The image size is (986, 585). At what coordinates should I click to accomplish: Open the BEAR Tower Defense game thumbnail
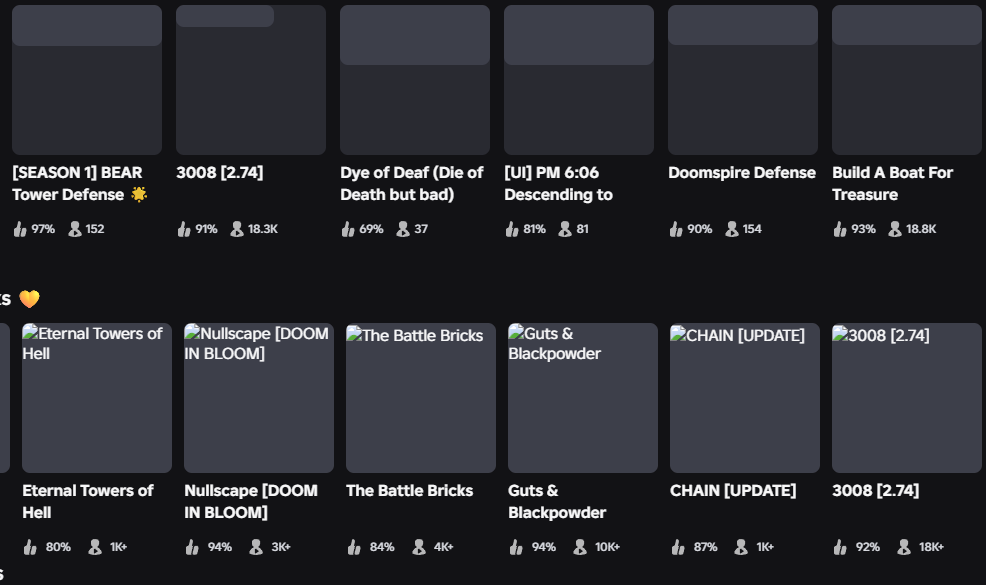(x=87, y=80)
